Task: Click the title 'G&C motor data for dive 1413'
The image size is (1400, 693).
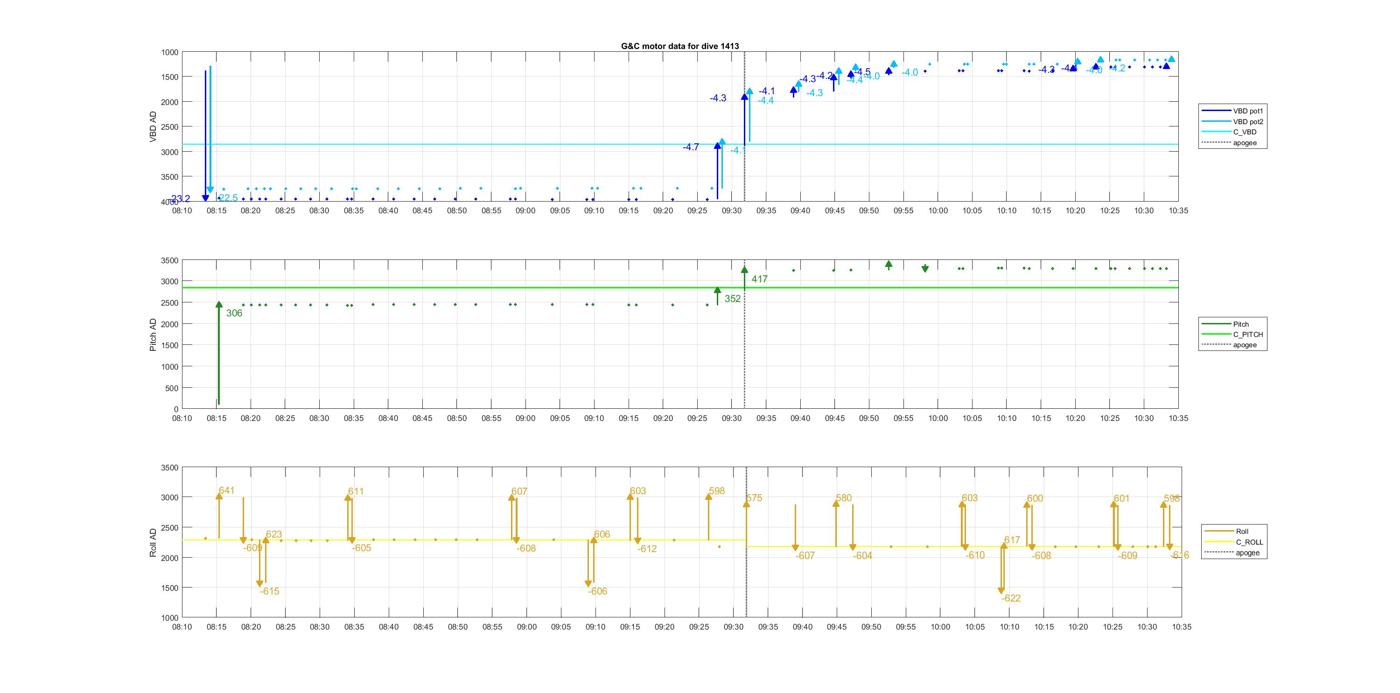Action: tap(680, 46)
